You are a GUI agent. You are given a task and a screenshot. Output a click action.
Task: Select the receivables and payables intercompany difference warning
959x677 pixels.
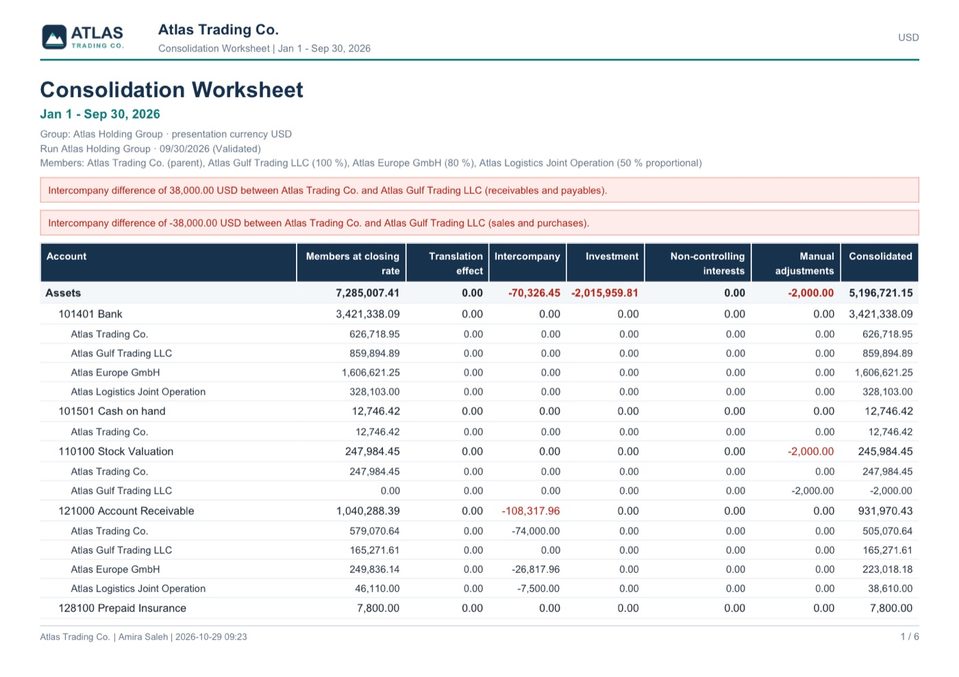pyautogui.click(x=480, y=190)
